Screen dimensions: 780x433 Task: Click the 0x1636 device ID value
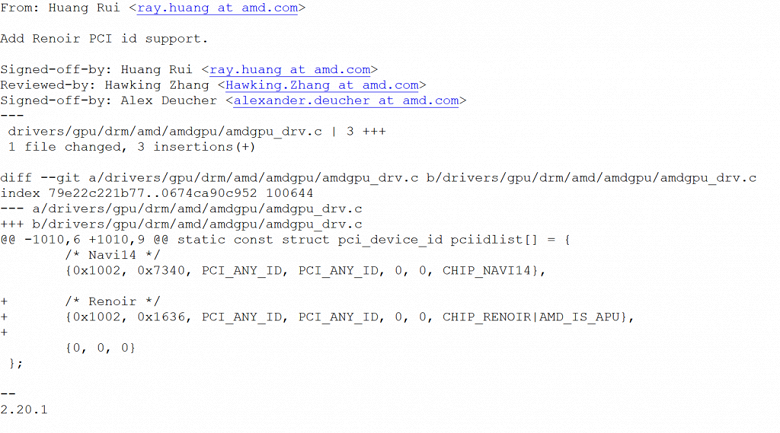pyautogui.click(x=161, y=317)
